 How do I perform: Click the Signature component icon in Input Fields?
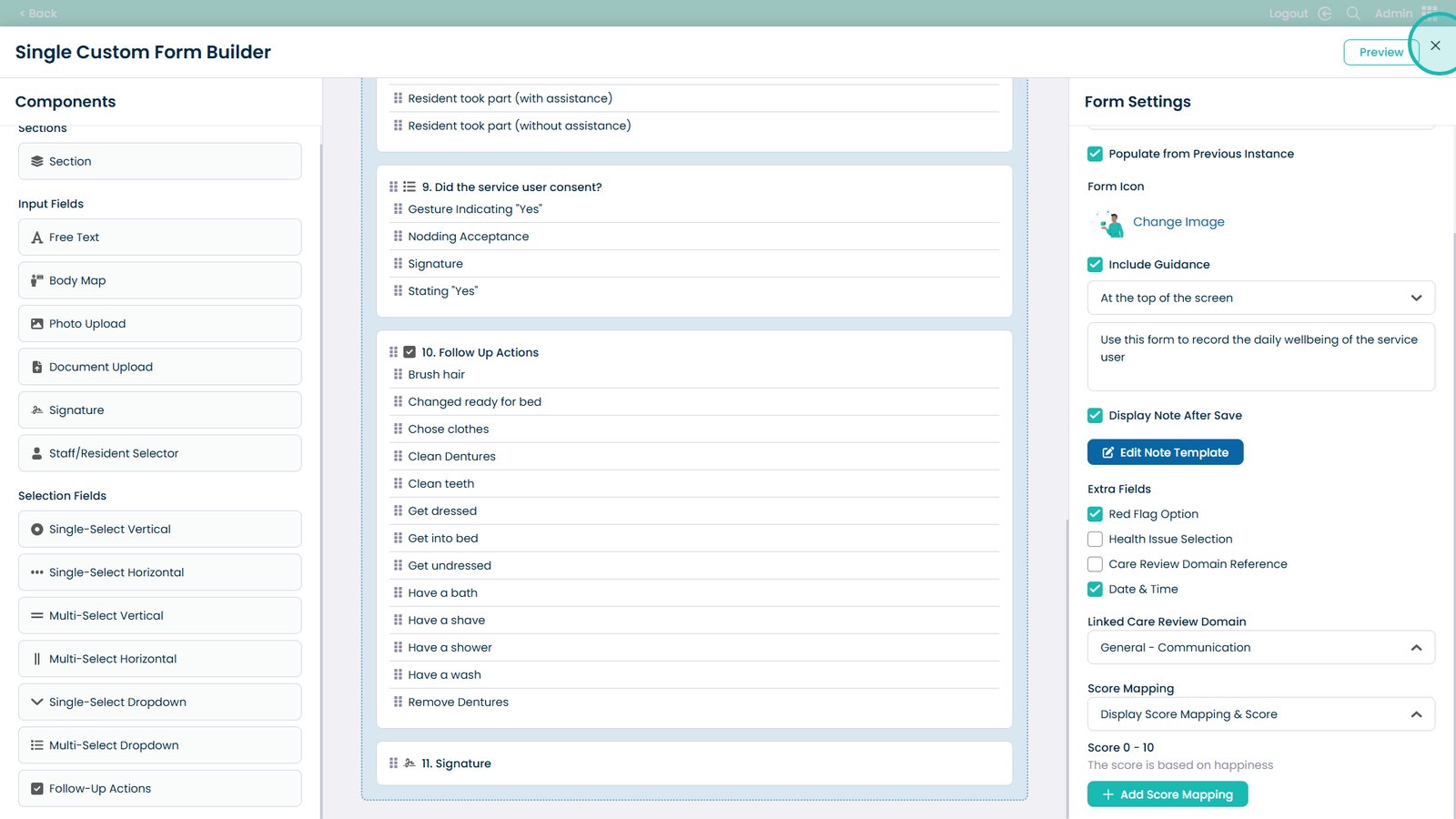tap(37, 410)
